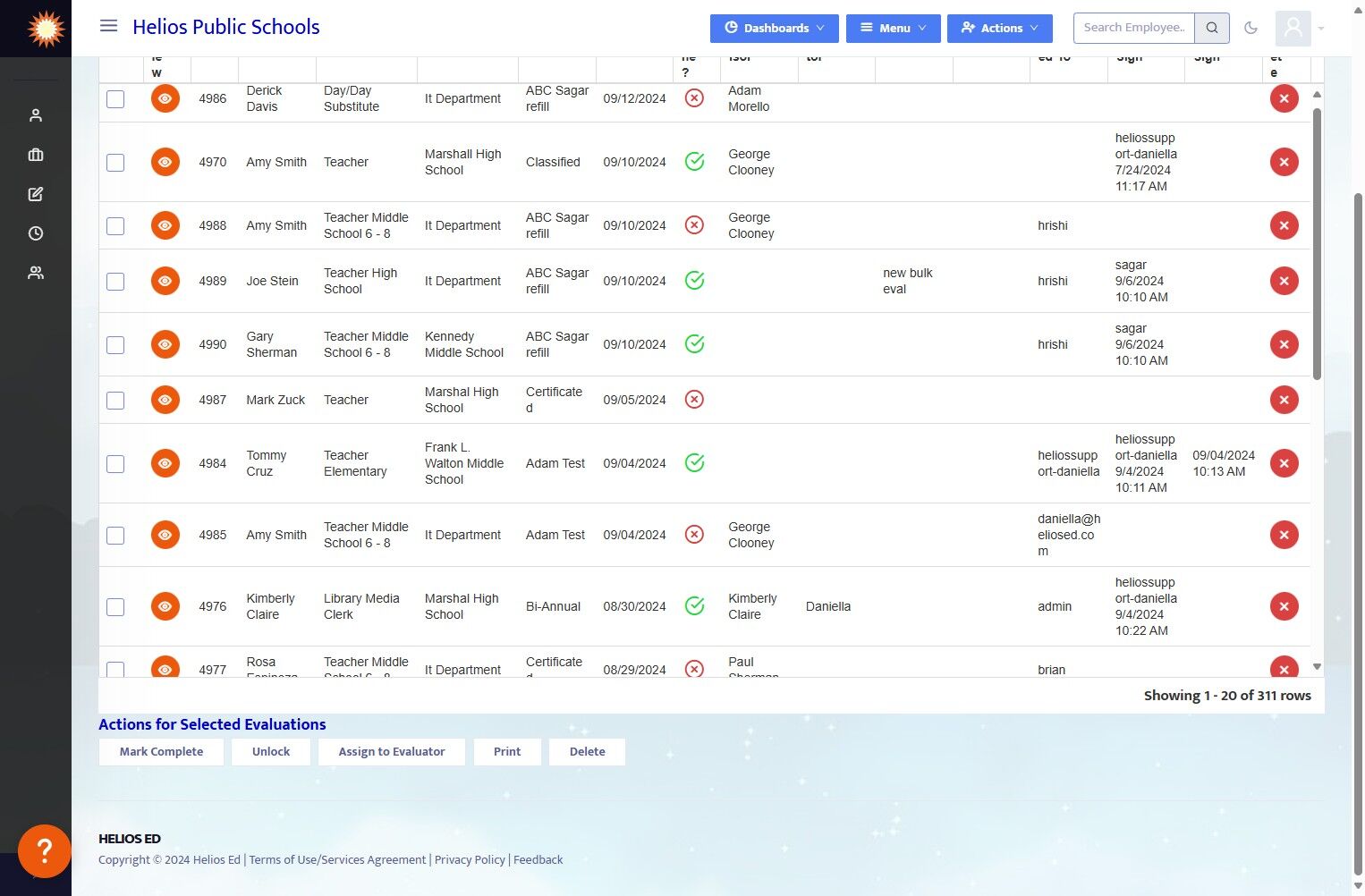Delete evaluation 4987 with red X
This screenshot has height=896, width=1365.
click(x=1284, y=400)
